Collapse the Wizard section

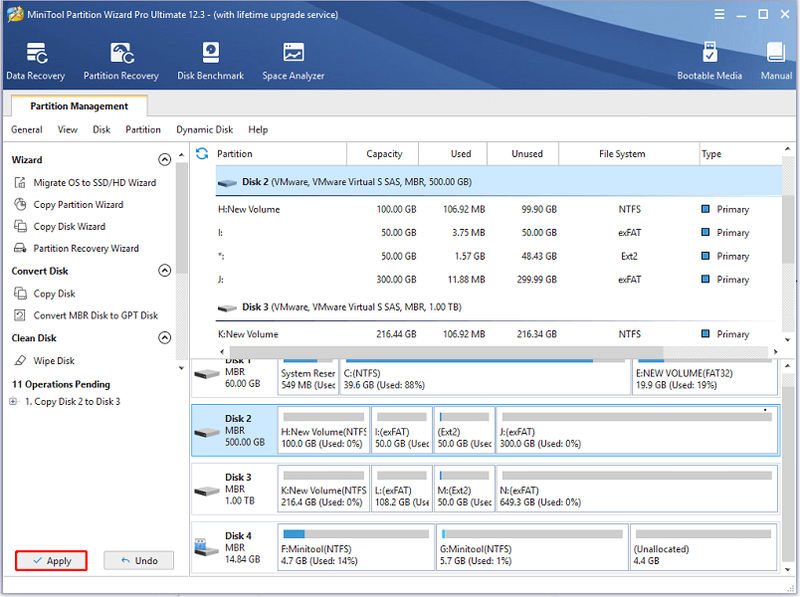point(164,160)
